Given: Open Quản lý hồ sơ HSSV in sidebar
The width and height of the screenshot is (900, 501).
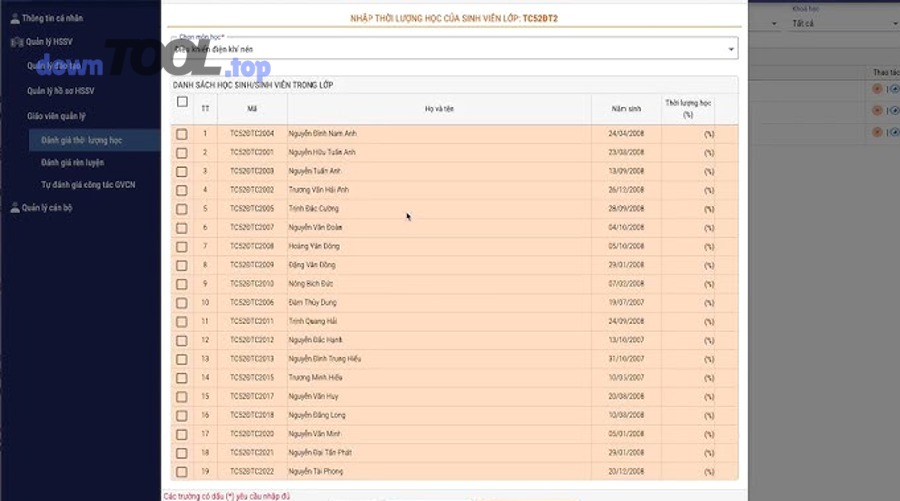Looking at the screenshot, I should [60, 91].
